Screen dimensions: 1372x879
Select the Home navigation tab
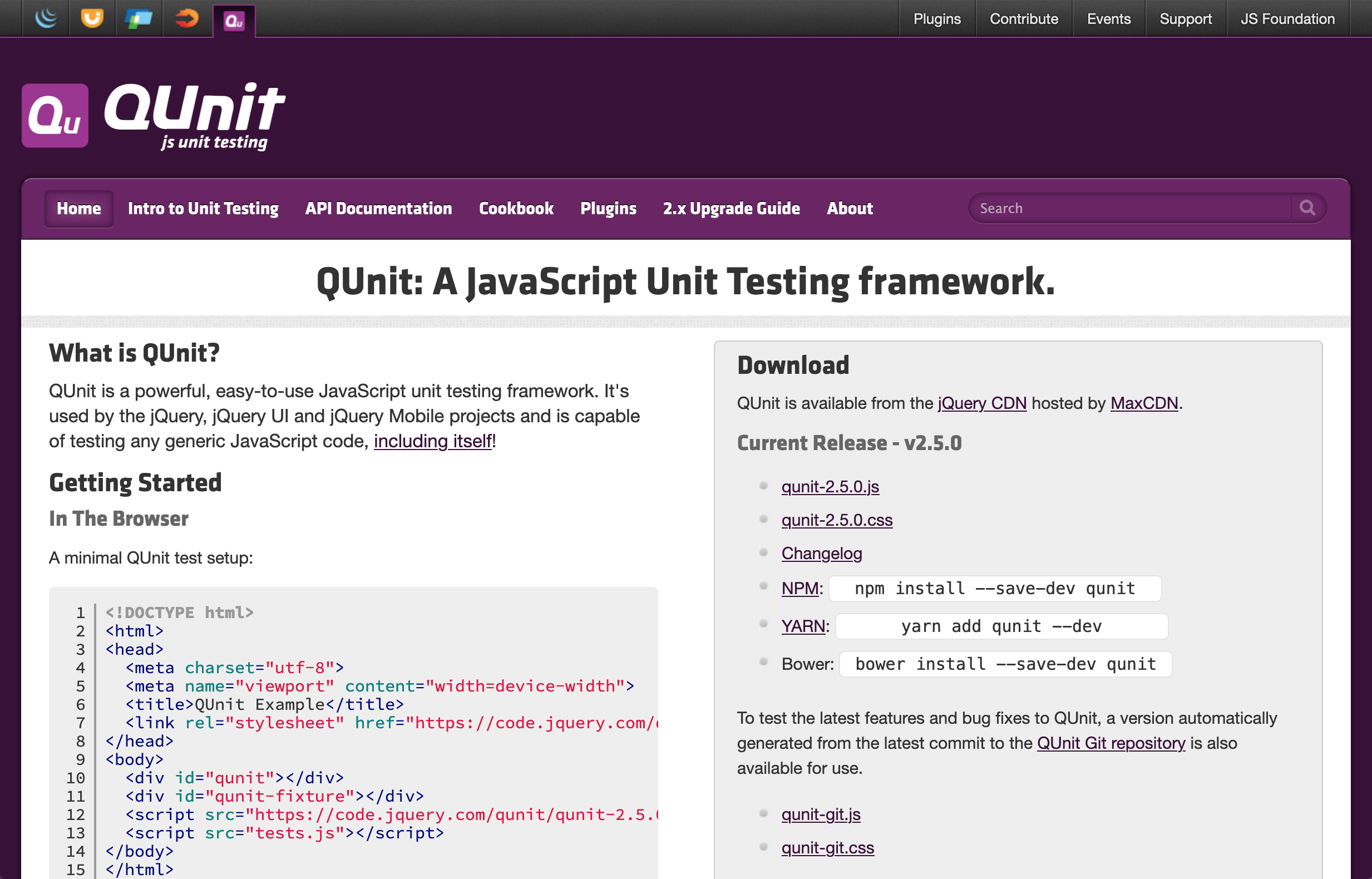click(x=79, y=208)
